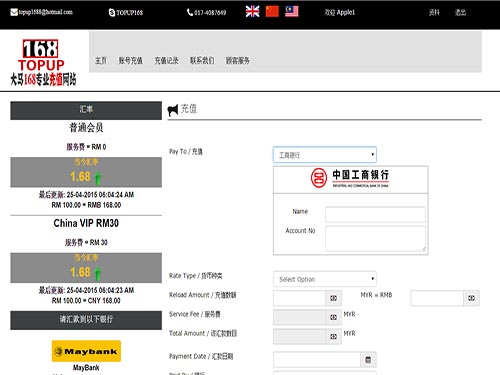500x375 pixels.
Task: Click the email envelope icon in header
Action: click(14, 12)
